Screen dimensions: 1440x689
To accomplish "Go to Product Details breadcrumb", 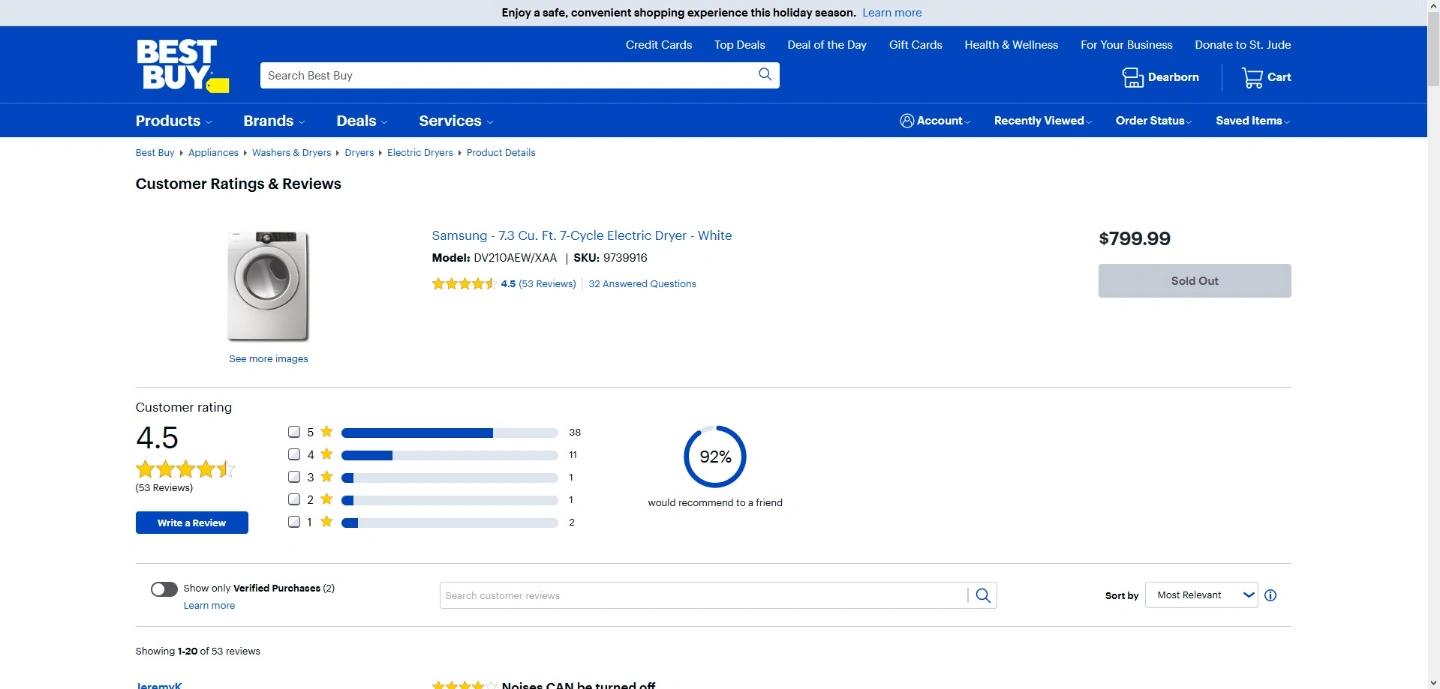I will [501, 153].
